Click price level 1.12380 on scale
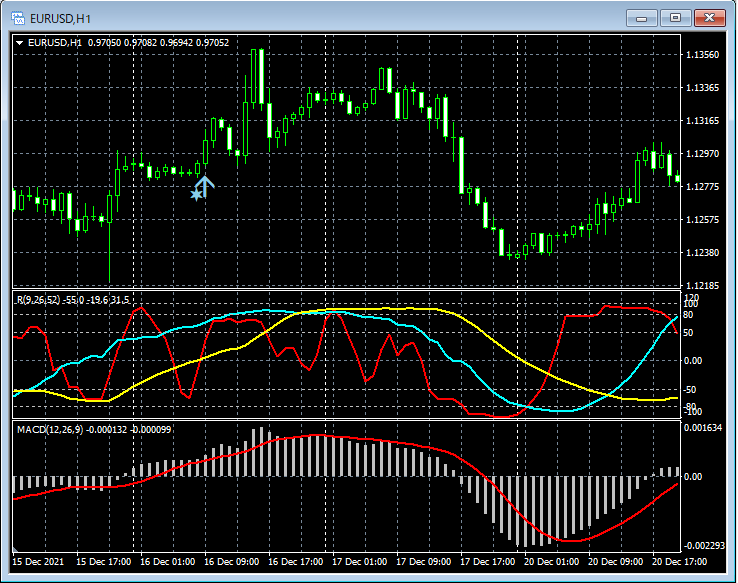The width and height of the screenshot is (738, 583). (703, 253)
